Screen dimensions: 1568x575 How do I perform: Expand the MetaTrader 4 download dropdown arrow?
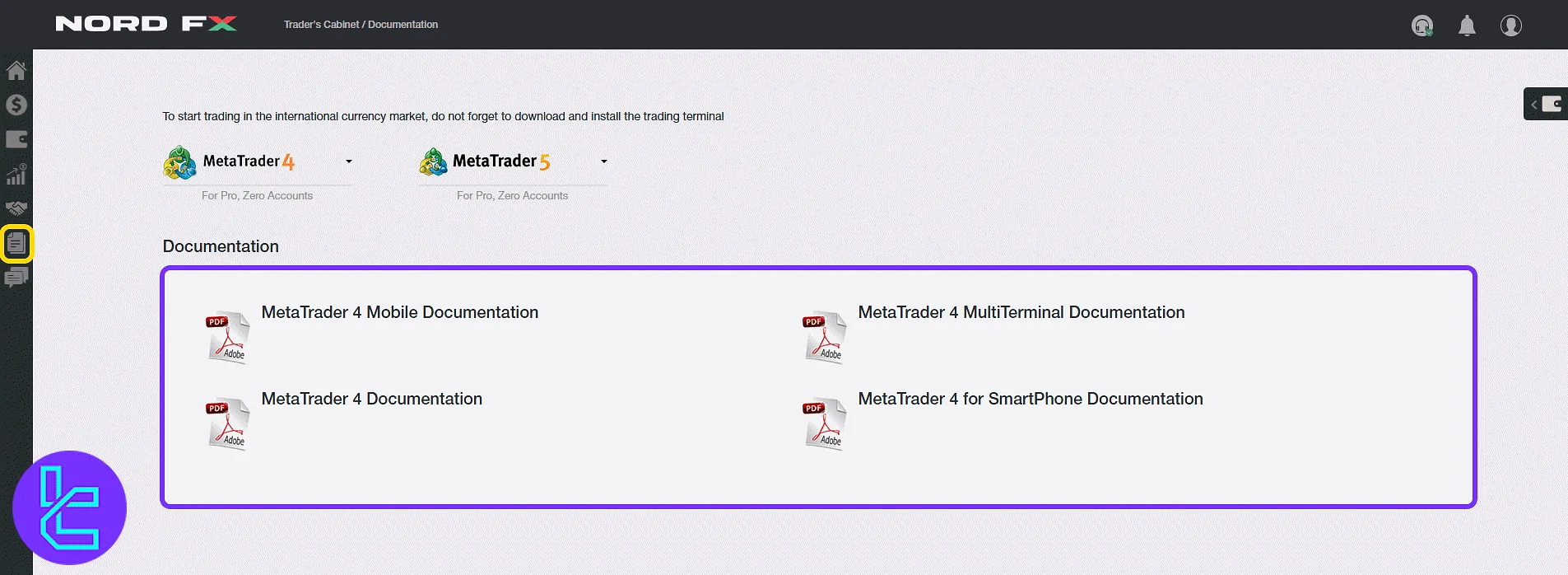[349, 161]
